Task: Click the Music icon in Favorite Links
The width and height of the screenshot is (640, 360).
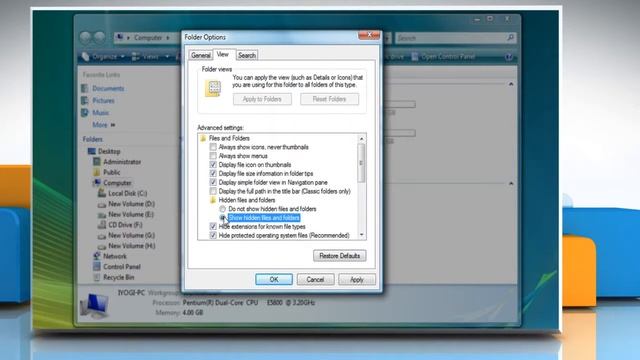Action: tap(85, 113)
